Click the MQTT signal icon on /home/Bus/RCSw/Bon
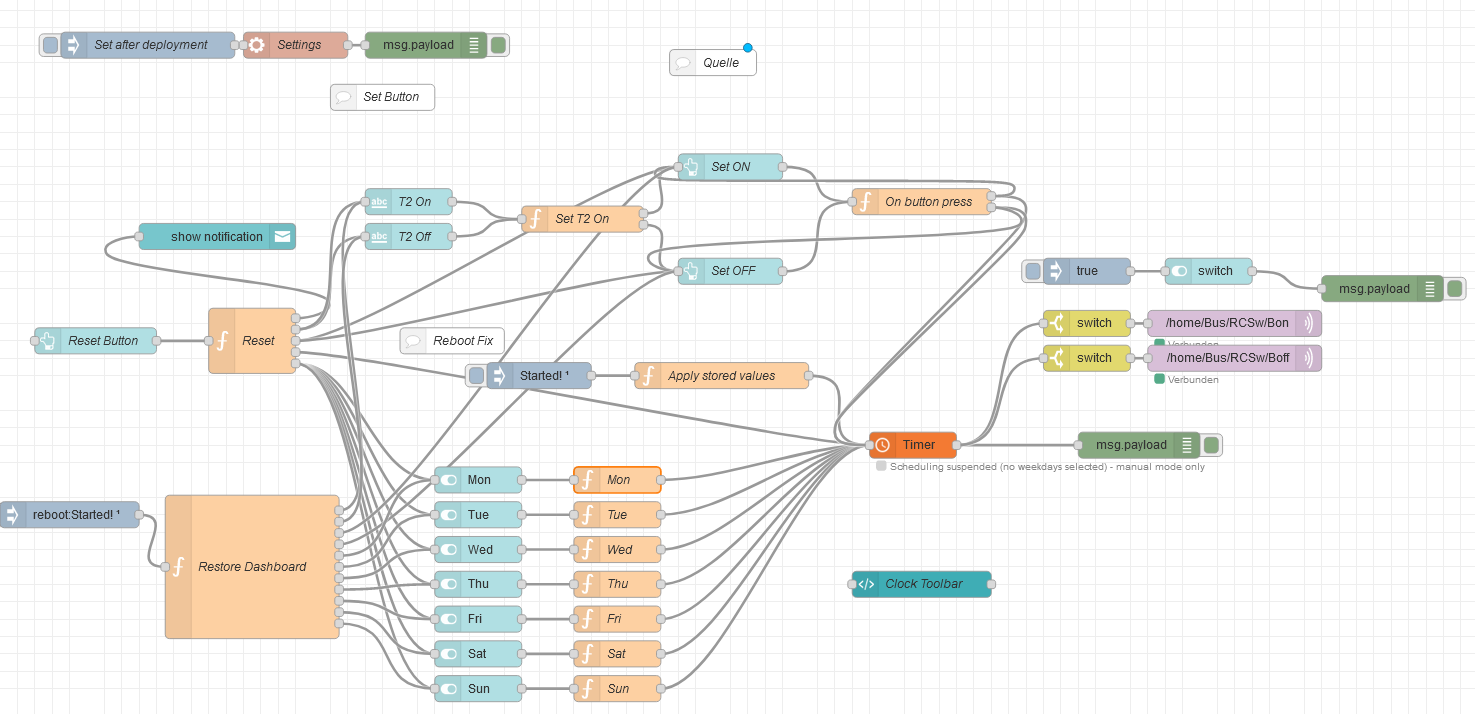 [x=1308, y=323]
